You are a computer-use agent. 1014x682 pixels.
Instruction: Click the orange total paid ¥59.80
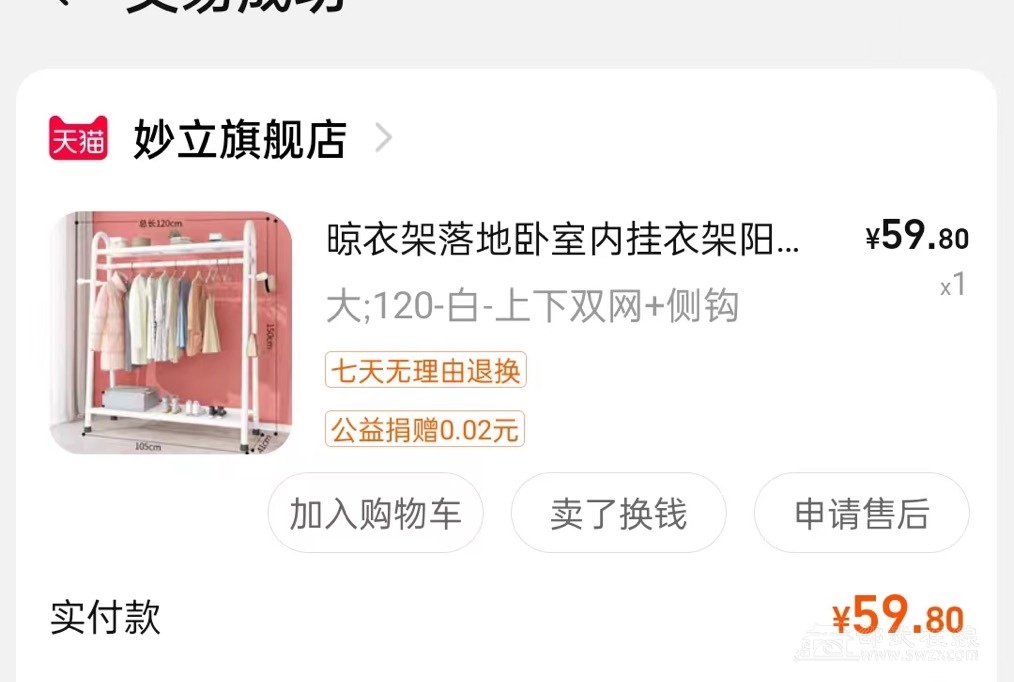pos(898,615)
